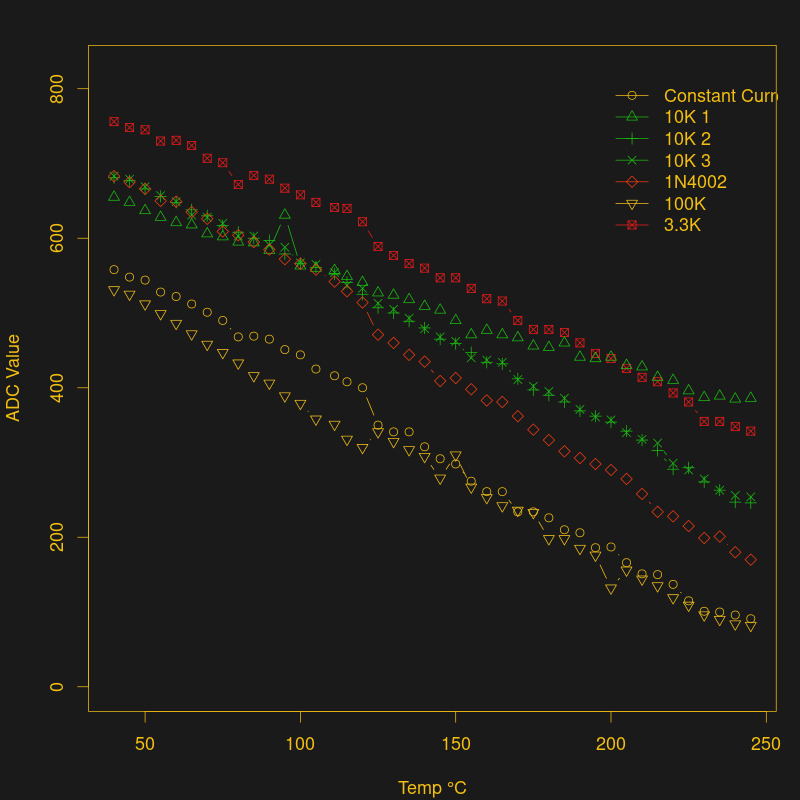Click the 800 tick label on y-axis
This screenshot has width=800, height=800.
click(x=58, y=90)
